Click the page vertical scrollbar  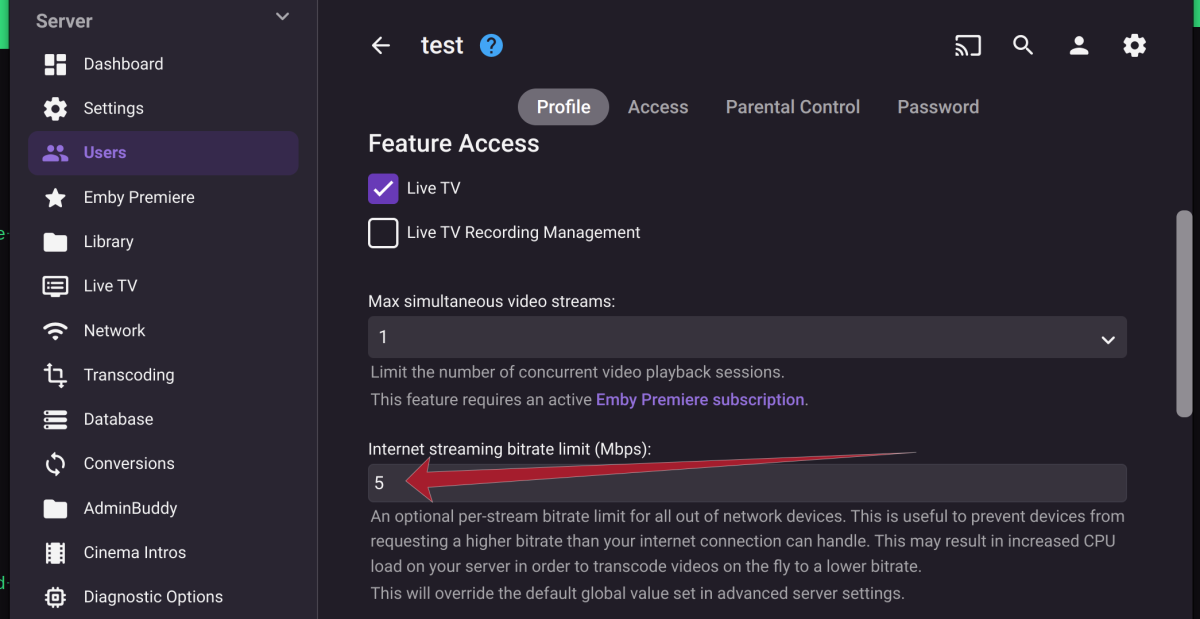(1184, 313)
